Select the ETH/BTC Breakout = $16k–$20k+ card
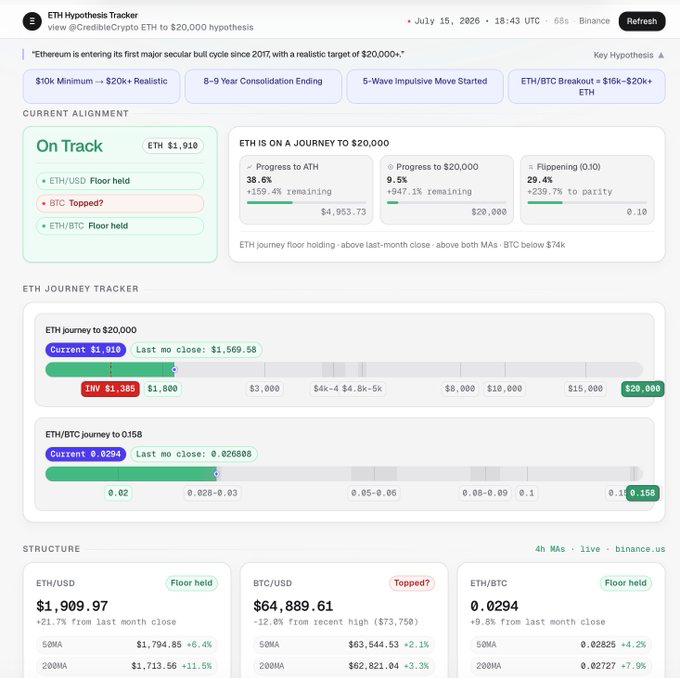 click(x=586, y=86)
